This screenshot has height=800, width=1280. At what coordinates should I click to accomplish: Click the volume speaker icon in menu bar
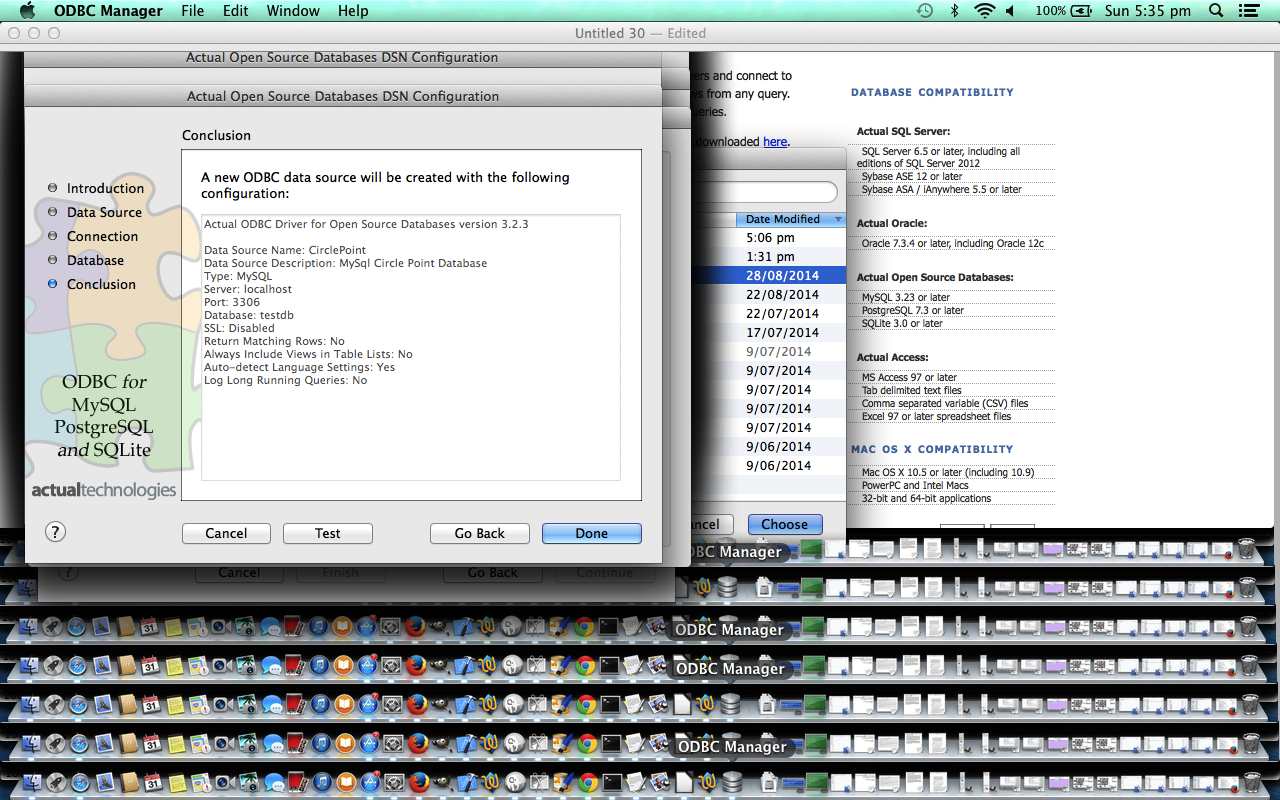point(1010,11)
